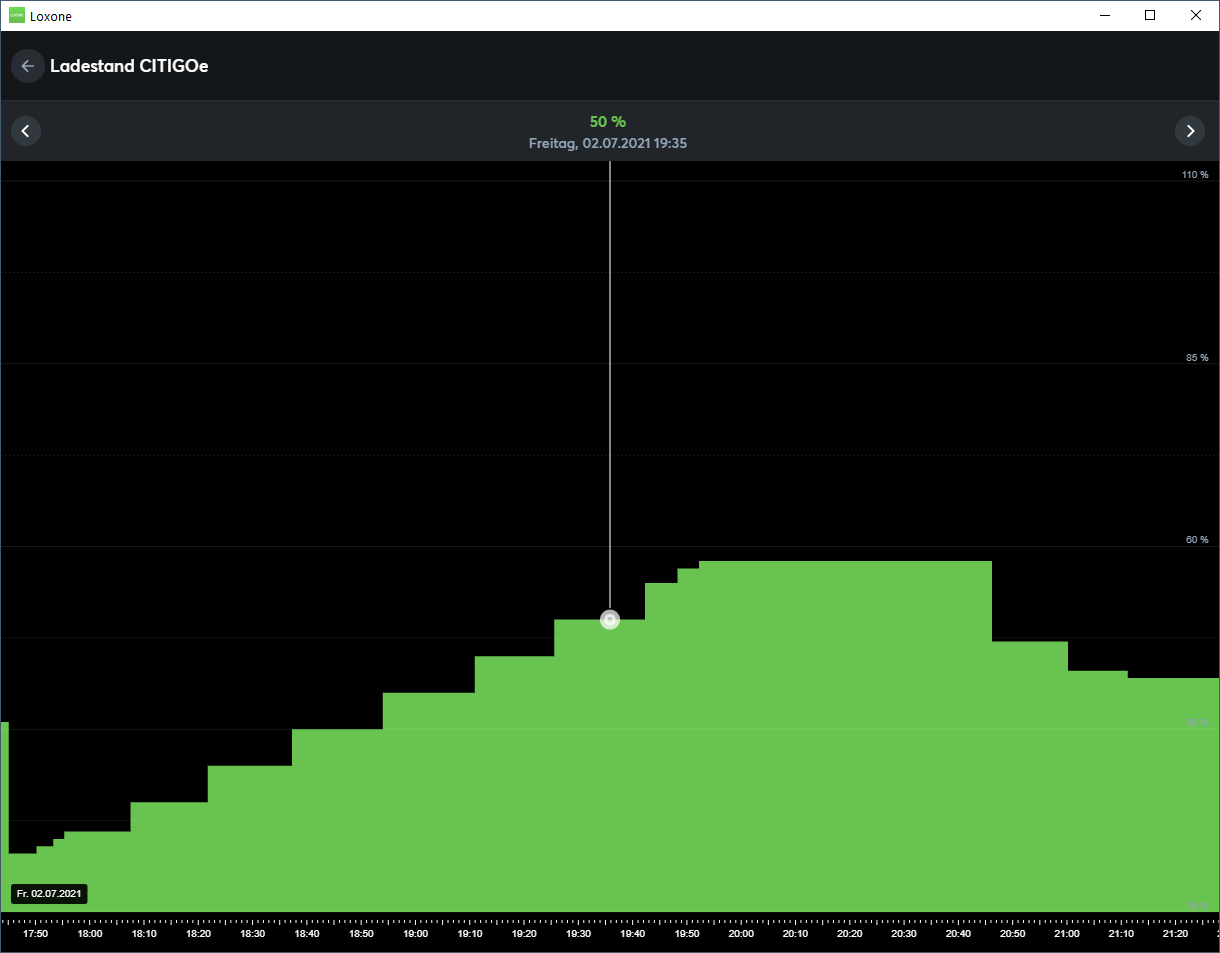Image resolution: width=1220 pixels, height=953 pixels.
Task: Click the 18:00 time axis label
Action: tap(90, 934)
